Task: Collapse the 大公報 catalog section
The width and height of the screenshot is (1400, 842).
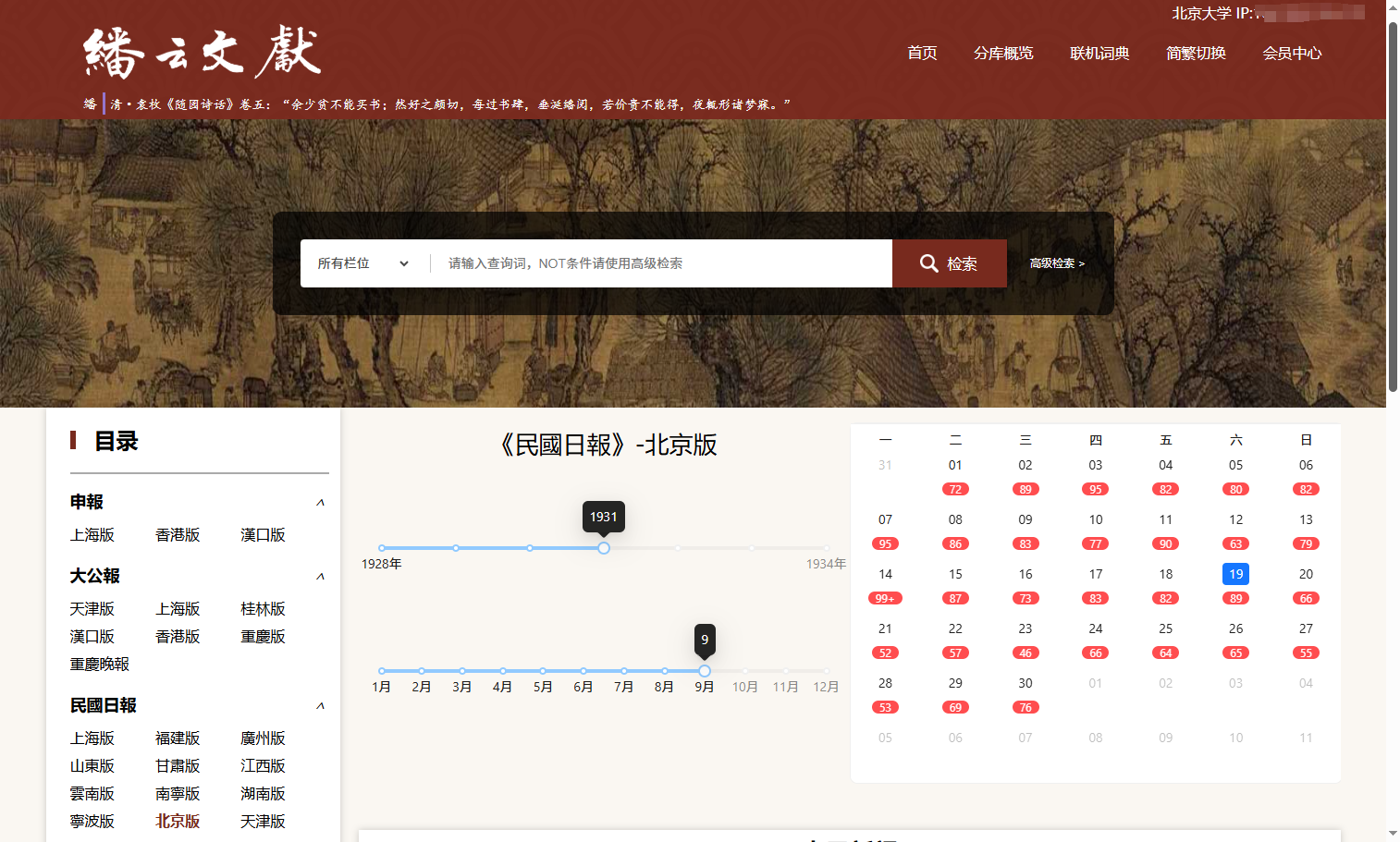Action: pos(320,576)
